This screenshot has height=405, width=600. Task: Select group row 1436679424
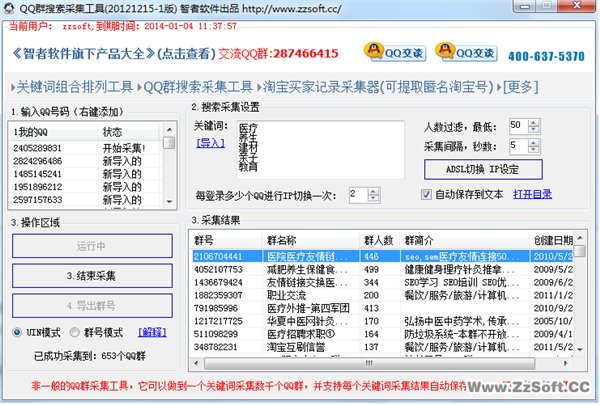[383, 282]
